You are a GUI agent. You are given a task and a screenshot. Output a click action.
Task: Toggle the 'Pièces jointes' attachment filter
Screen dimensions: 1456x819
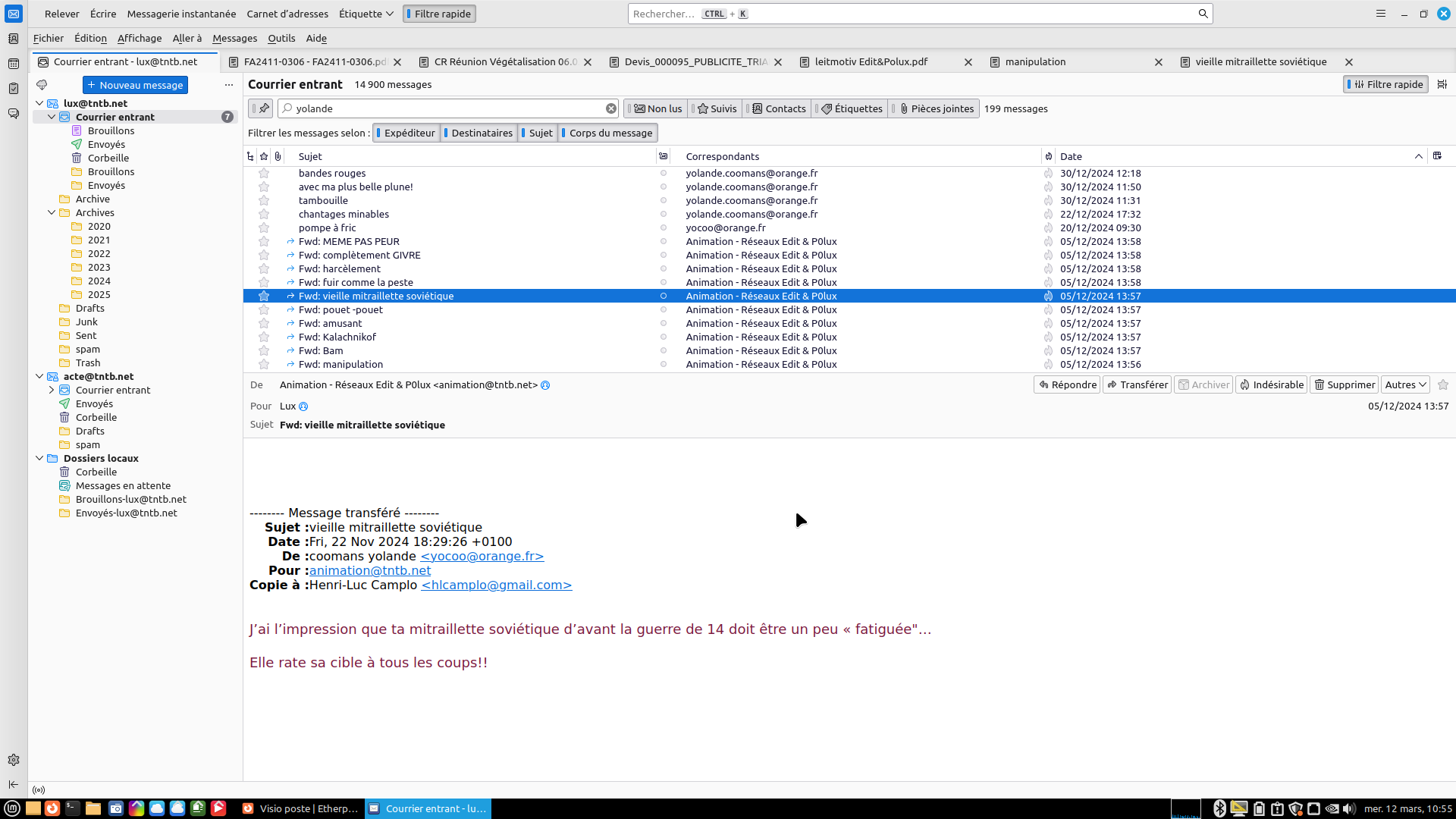coord(936,108)
